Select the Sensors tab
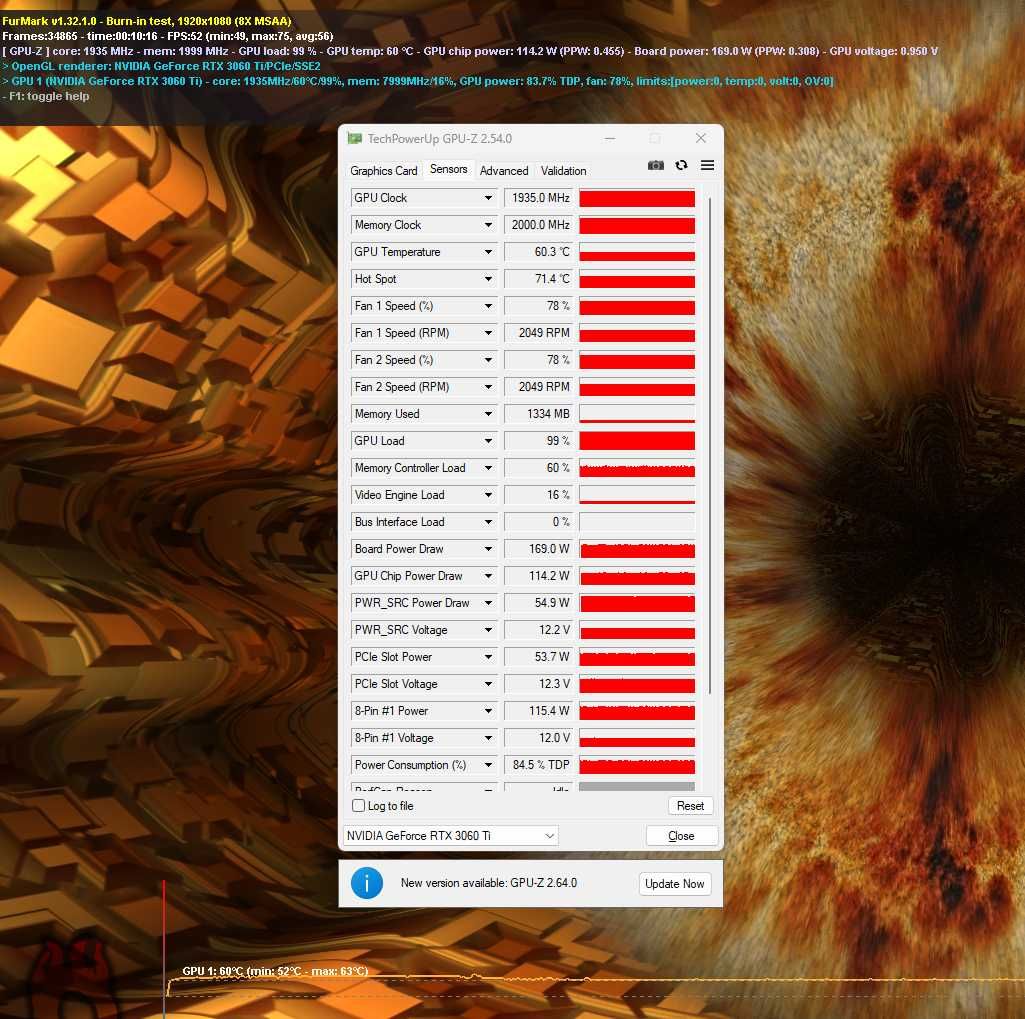1025x1019 pixels. (x=448, y=169)
